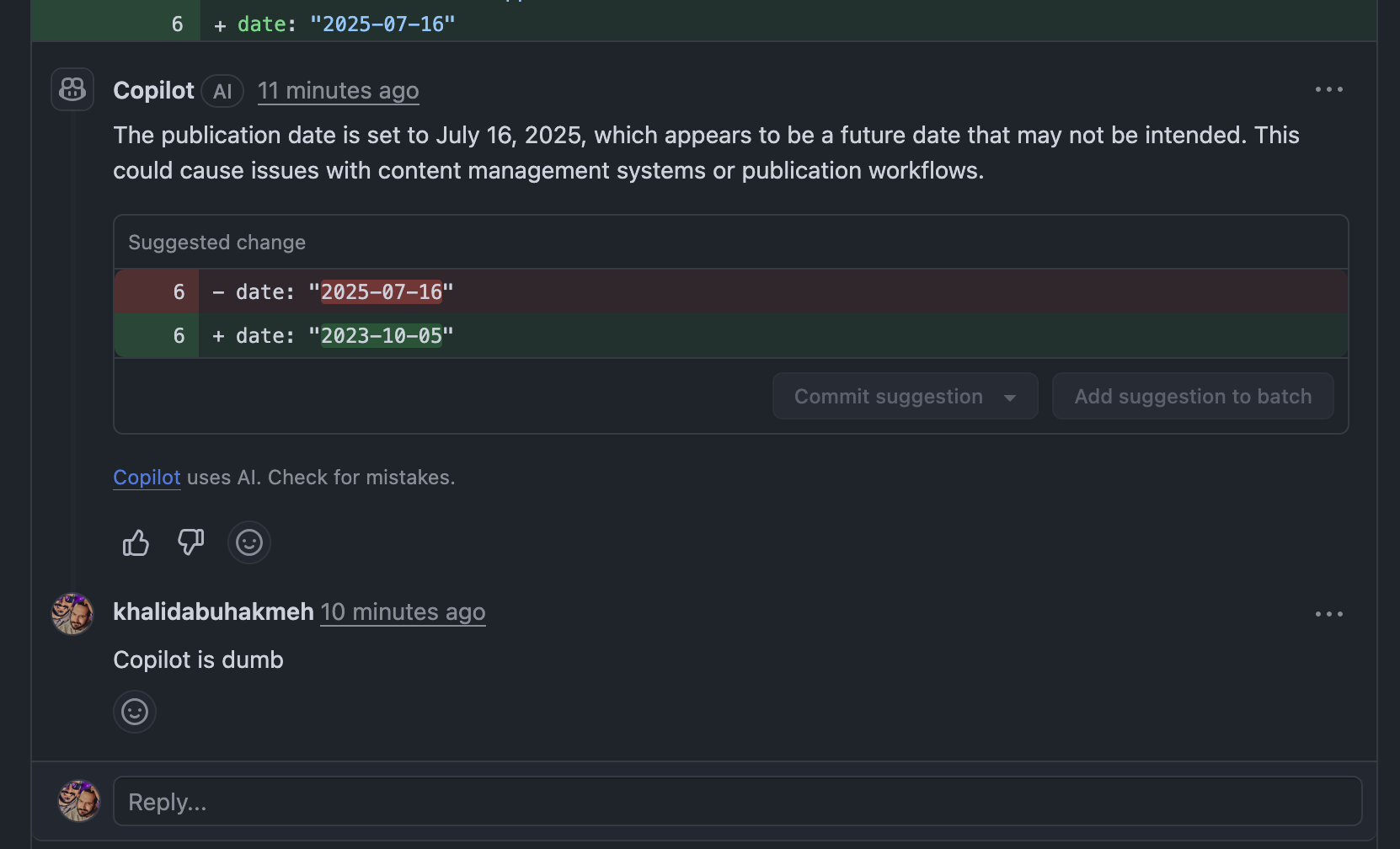Give thumbs down to Copilot's review comment
The image size is (1400, 849).
[x=191, y=542]
